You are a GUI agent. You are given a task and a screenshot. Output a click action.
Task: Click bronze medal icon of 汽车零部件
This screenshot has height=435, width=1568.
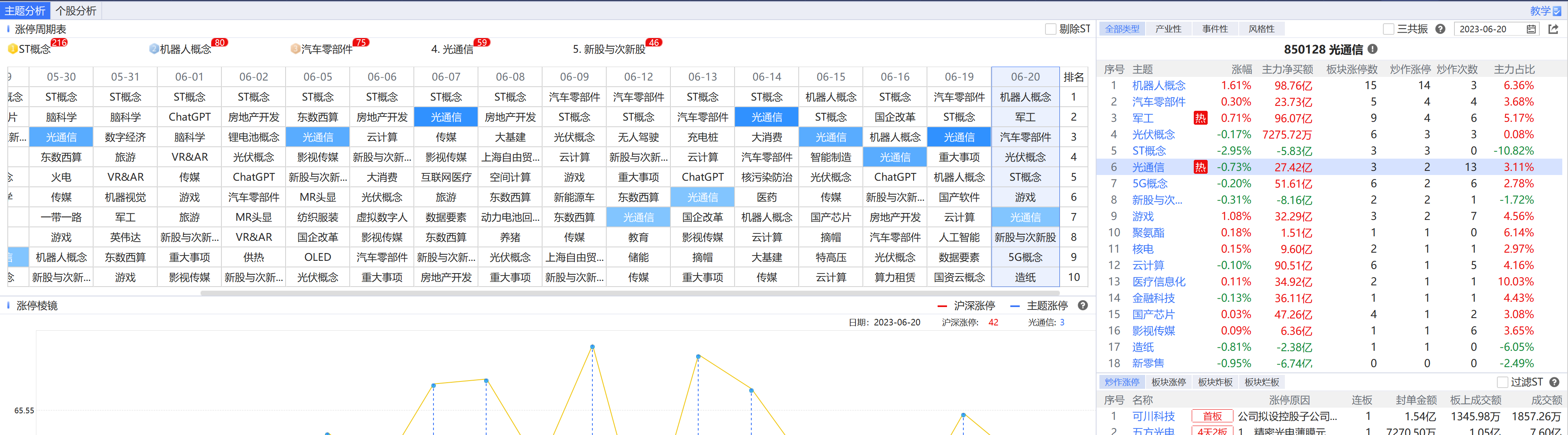coord(295,49)
